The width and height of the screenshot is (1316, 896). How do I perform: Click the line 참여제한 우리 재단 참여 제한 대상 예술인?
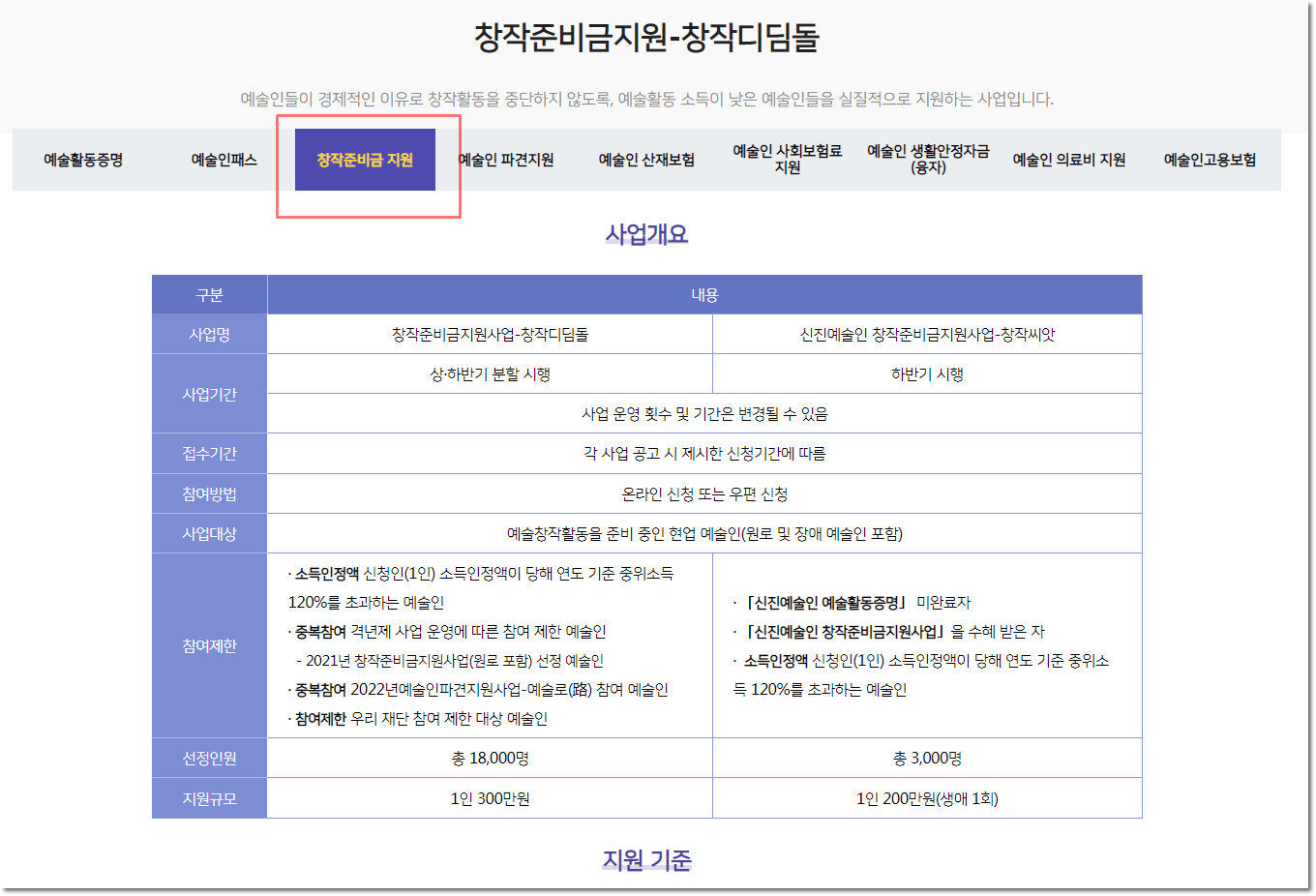[418, 719]
